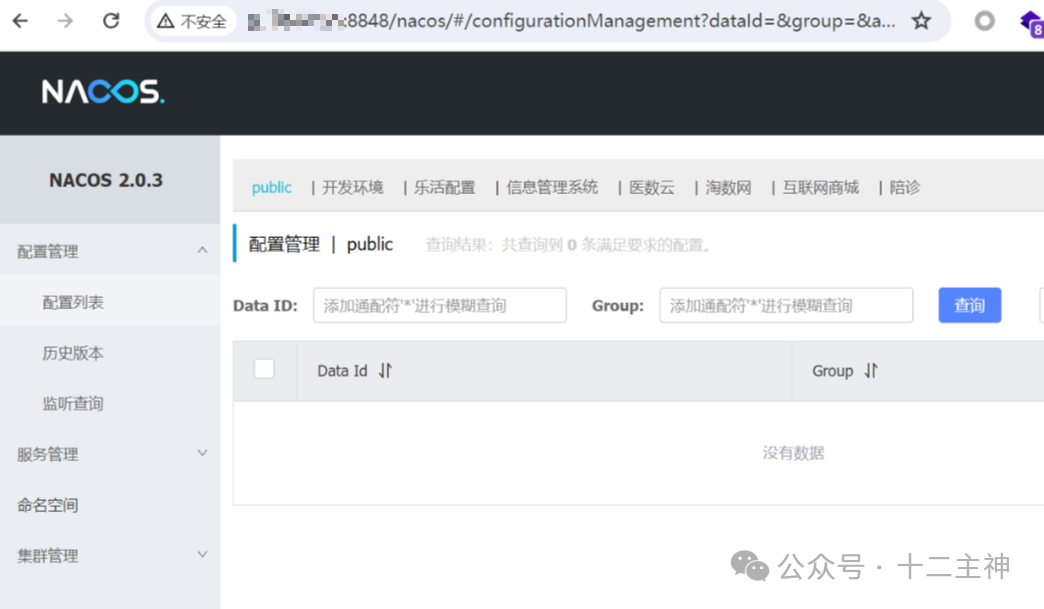The width and height of the screenshot is (1044, 609).
Task: Expand the 集群管理 menu section
Action: click(x=110, y=555)
